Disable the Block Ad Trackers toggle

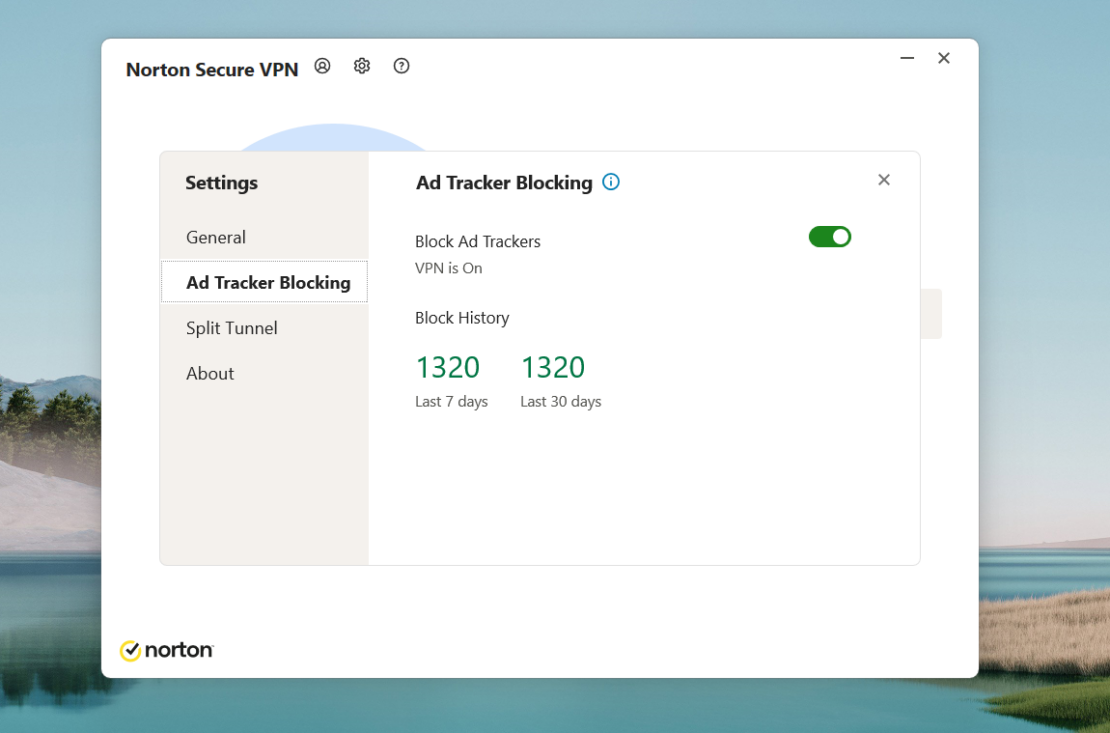pyautogui.click(x=830, y=236)
